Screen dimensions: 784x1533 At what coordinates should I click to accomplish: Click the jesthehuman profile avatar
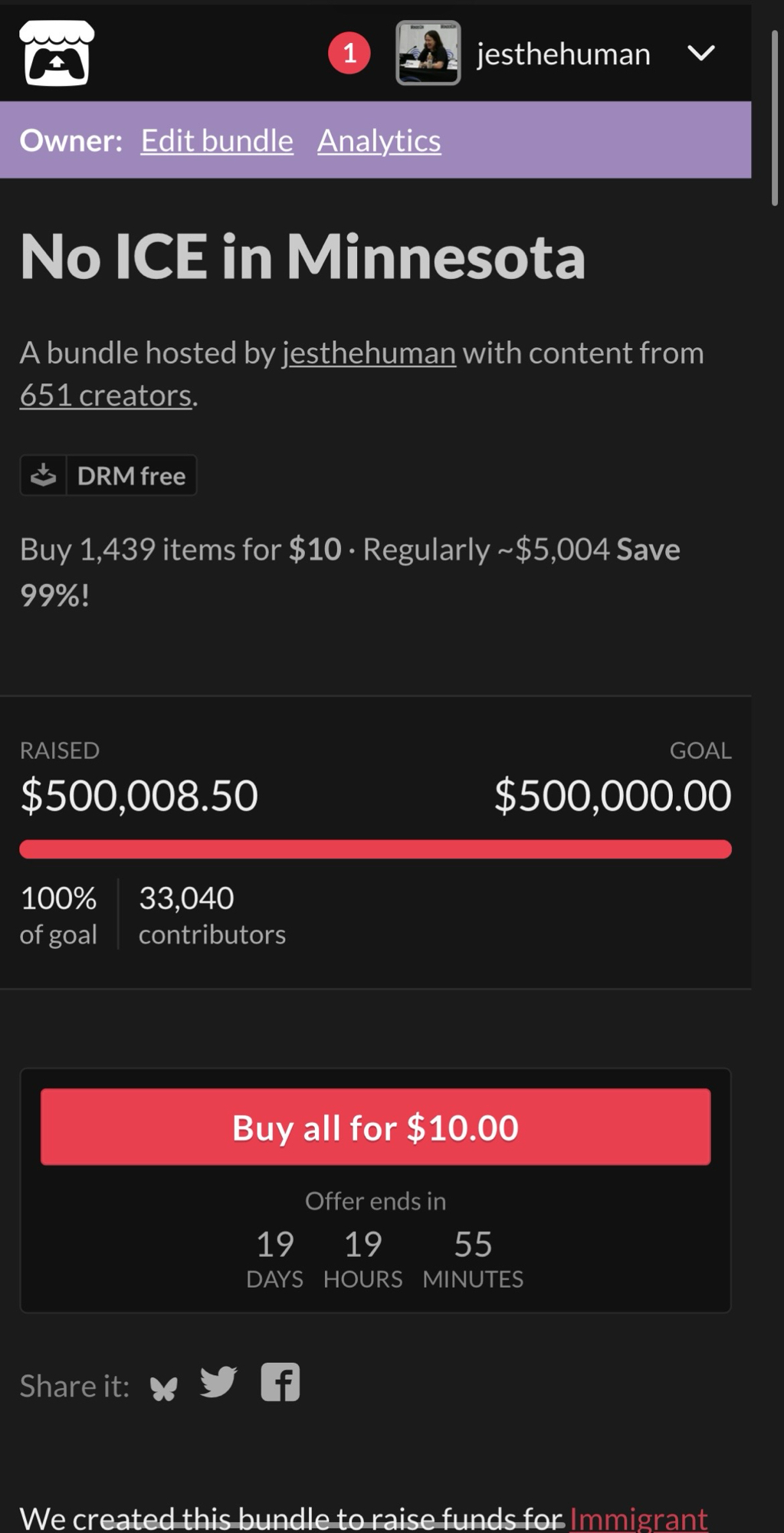tap(428, 53)
